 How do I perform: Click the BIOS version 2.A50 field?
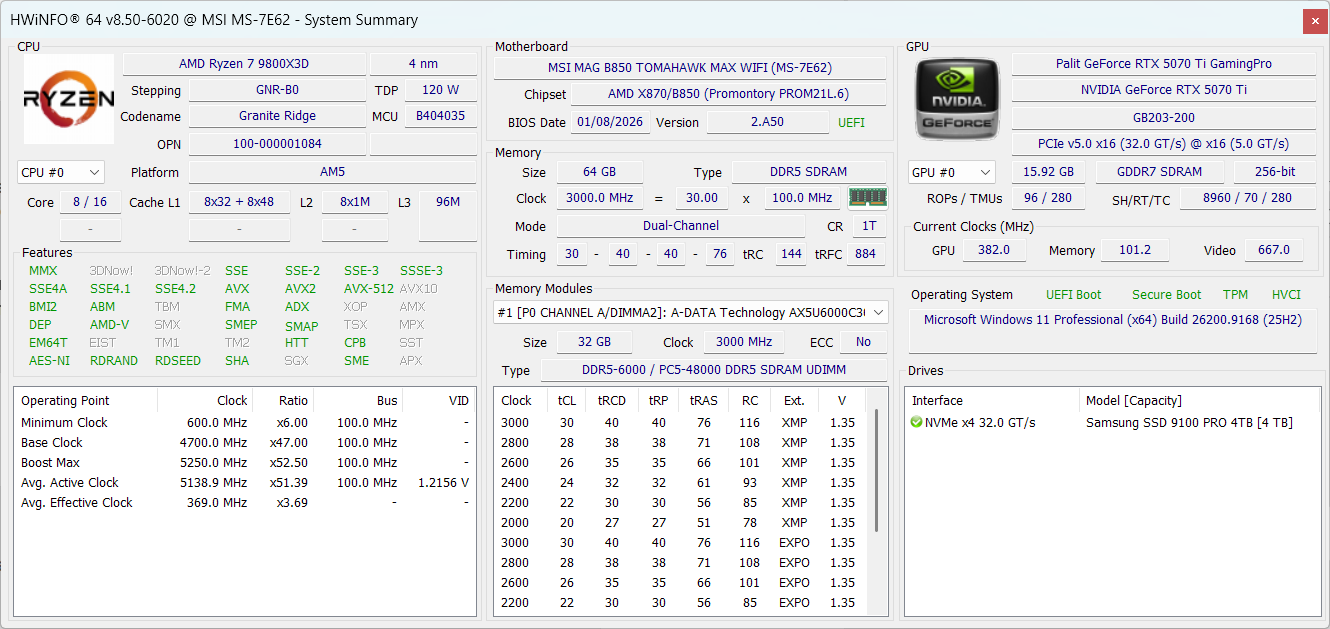[767, 123]
